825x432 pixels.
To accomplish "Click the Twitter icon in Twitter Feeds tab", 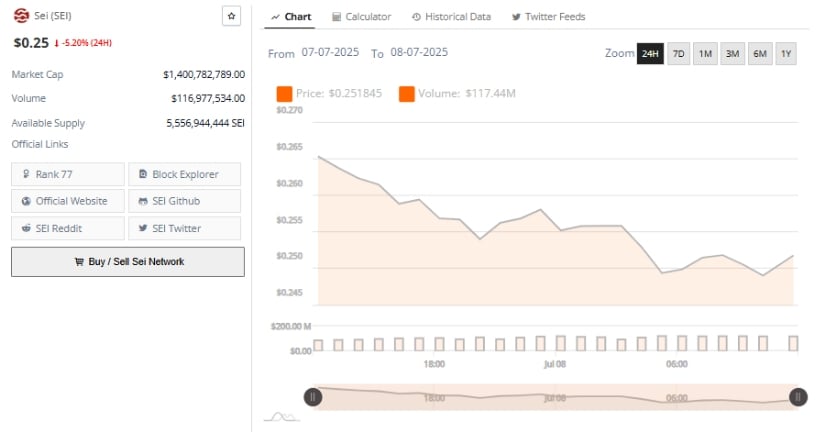I will coord(516,17).
